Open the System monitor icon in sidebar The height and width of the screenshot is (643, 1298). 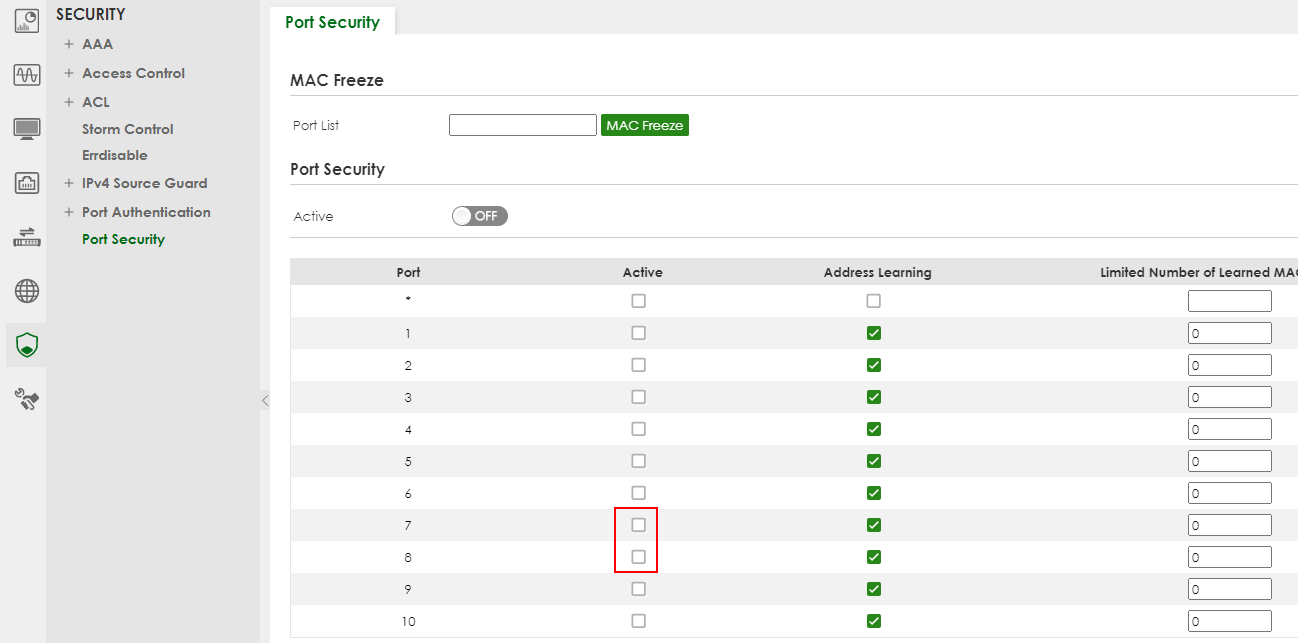pos(25,128)
